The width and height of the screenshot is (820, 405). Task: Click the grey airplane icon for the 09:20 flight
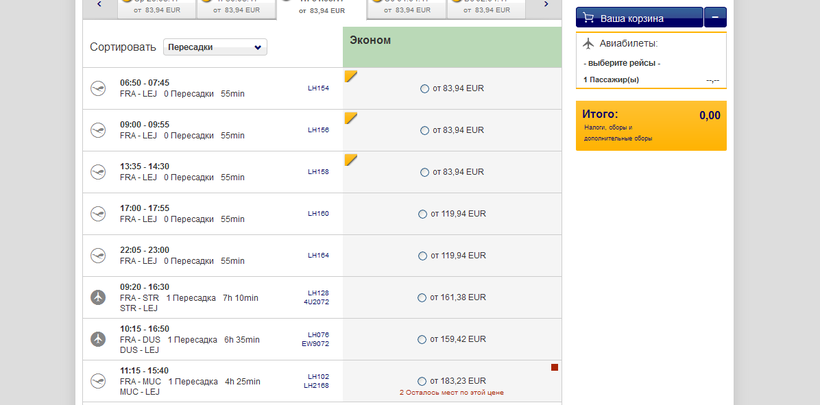tap(98, 297)
